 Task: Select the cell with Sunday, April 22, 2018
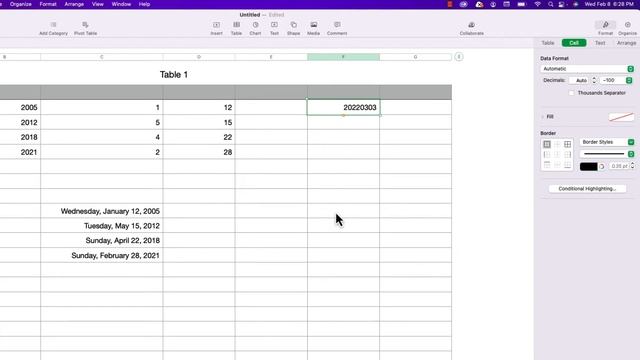pyautogui.click(x=102, y=240)
